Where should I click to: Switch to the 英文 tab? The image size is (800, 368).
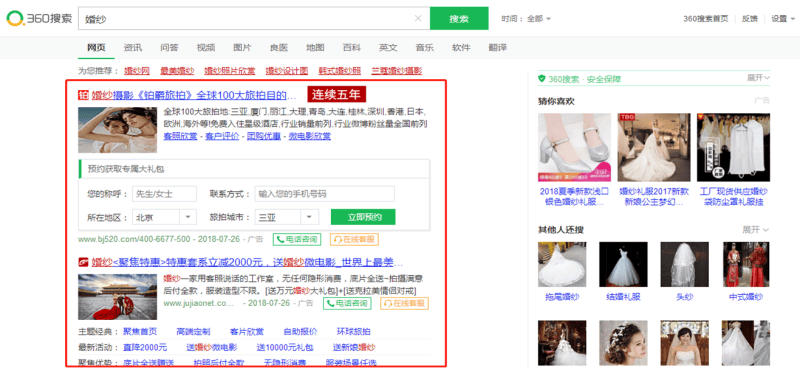pyautogui.click(x=388, y=47)
